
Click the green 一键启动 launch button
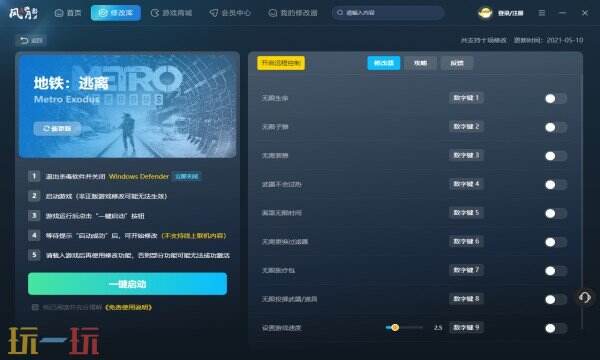coord(127,284)
